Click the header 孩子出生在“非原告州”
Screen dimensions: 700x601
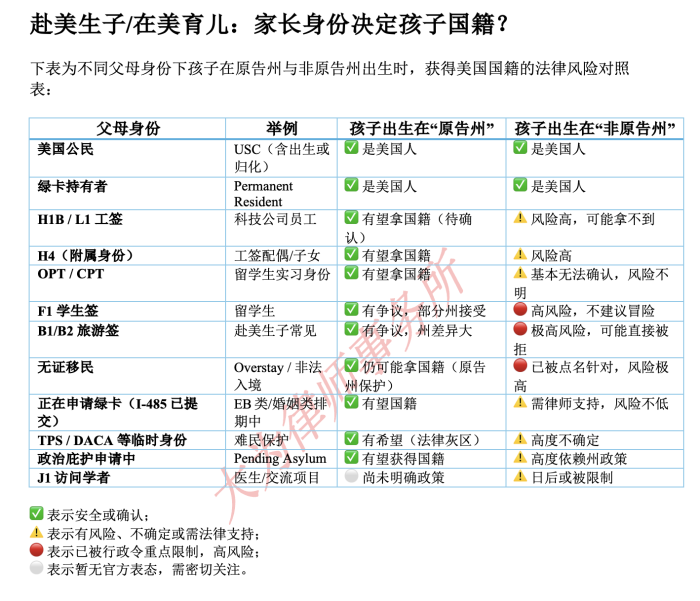click(595, 129)
